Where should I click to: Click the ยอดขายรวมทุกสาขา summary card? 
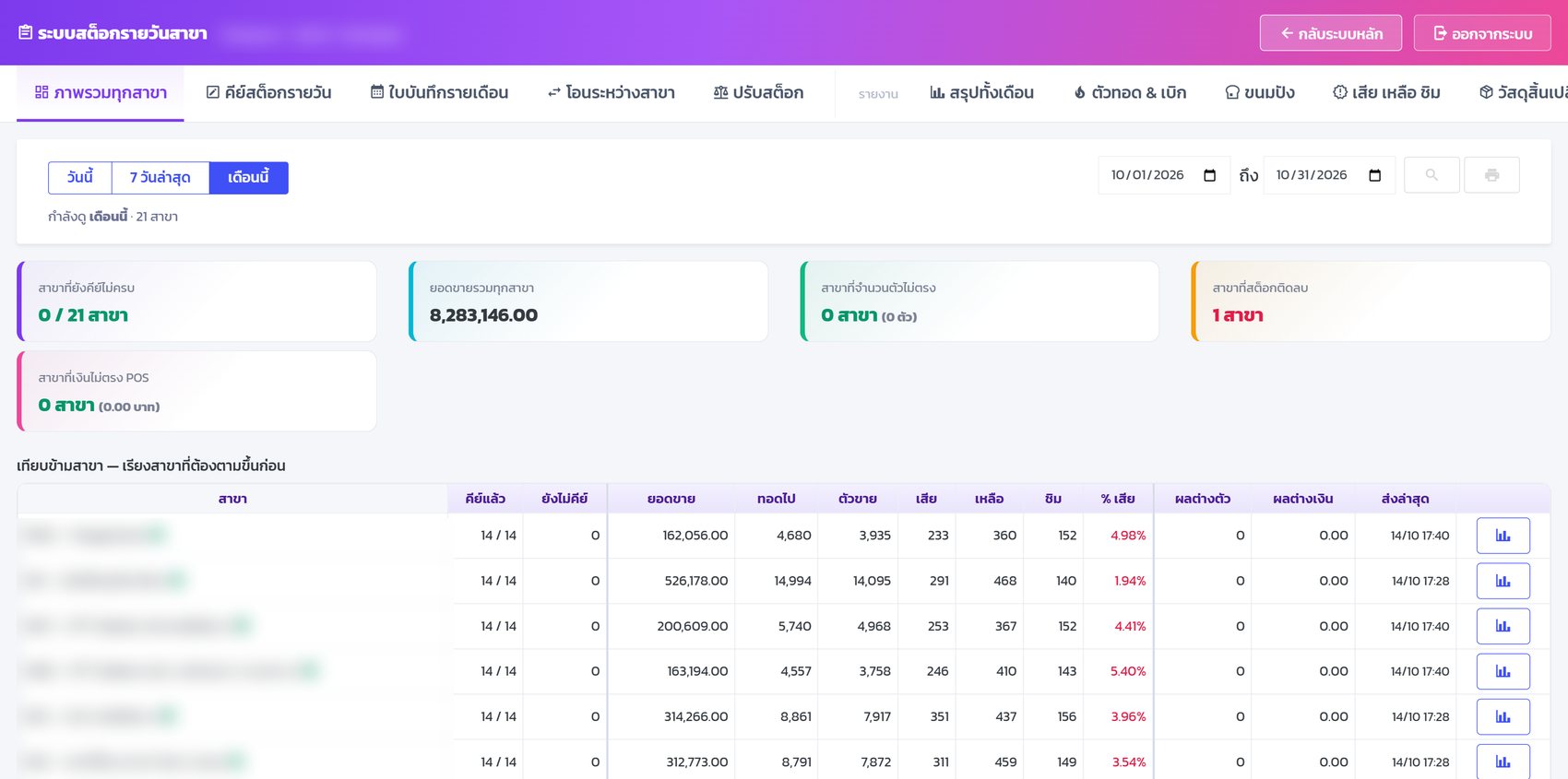pyautogui.click(x=588, y=301)
